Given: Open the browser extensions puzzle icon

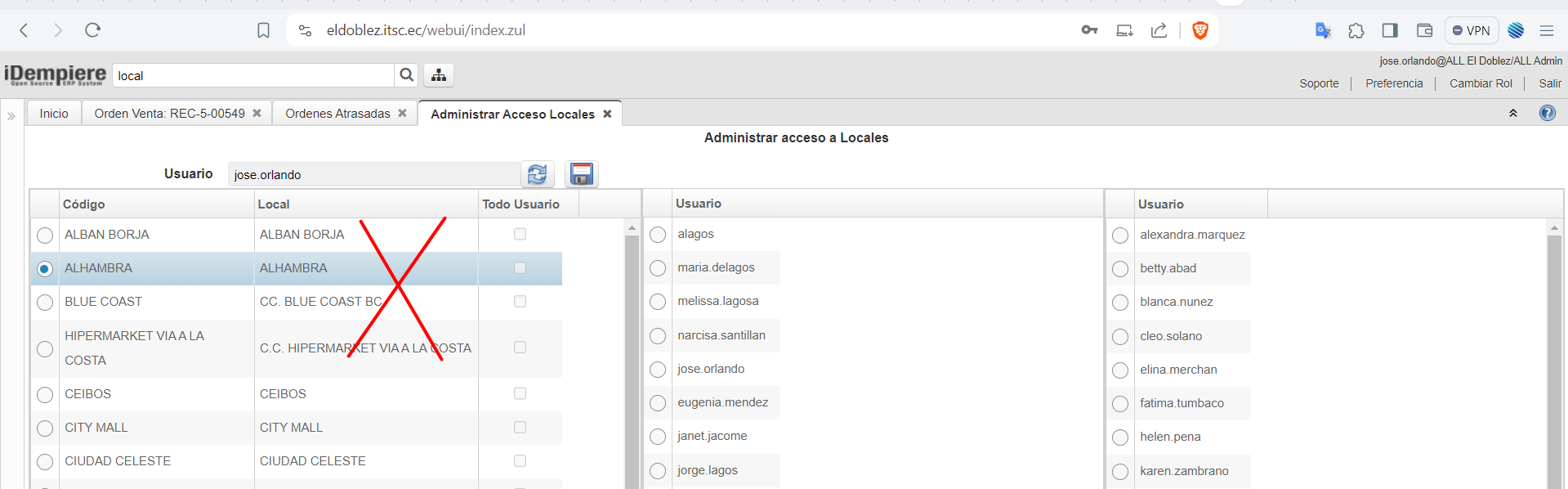Looking at the screenshot, I should coord(1356,30).
